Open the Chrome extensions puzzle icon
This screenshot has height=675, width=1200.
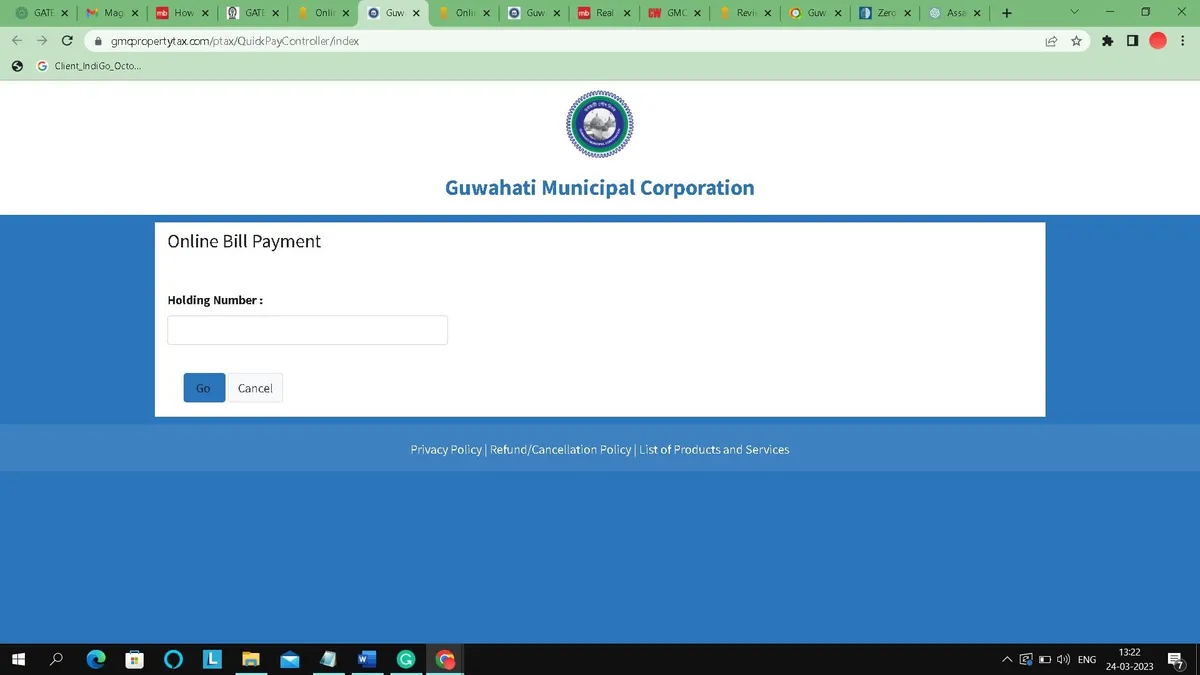[x=1107, y=41]
